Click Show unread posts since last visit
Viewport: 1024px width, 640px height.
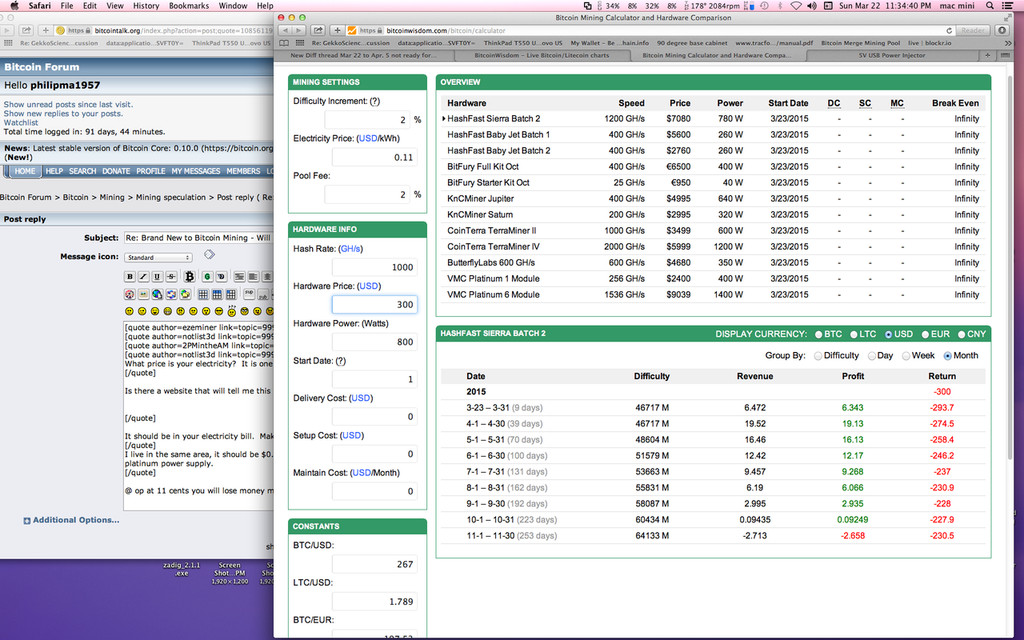68,104
